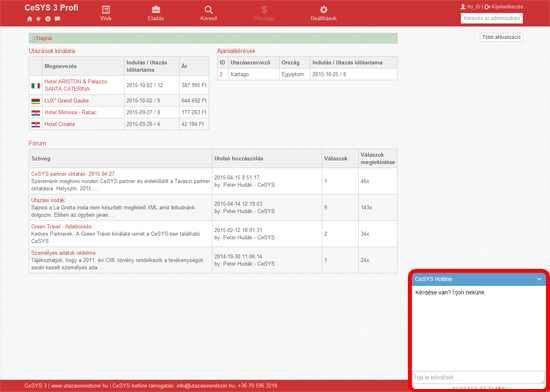
Task: Click the date 2015-10-25 / 8
Action: tap(329, 75)
